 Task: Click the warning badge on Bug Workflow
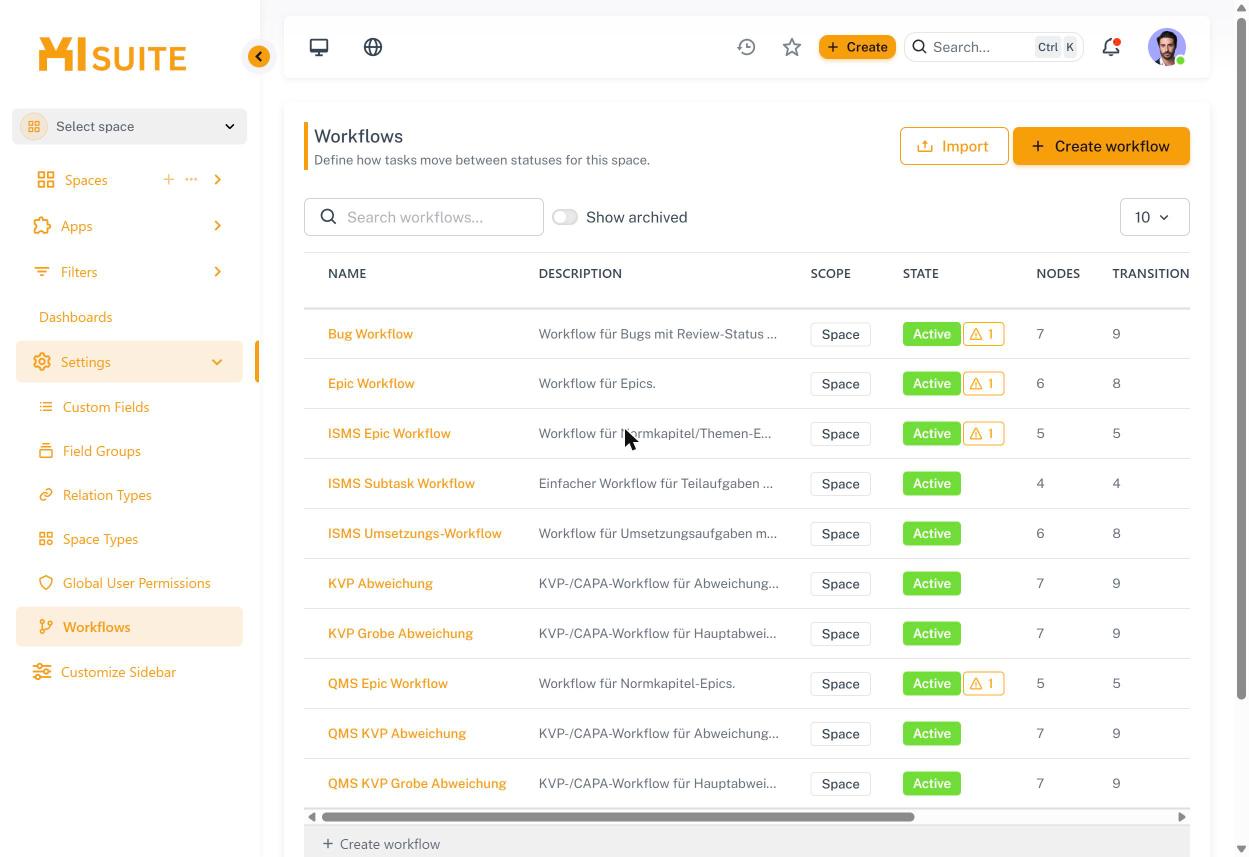[x=984, y=334]
